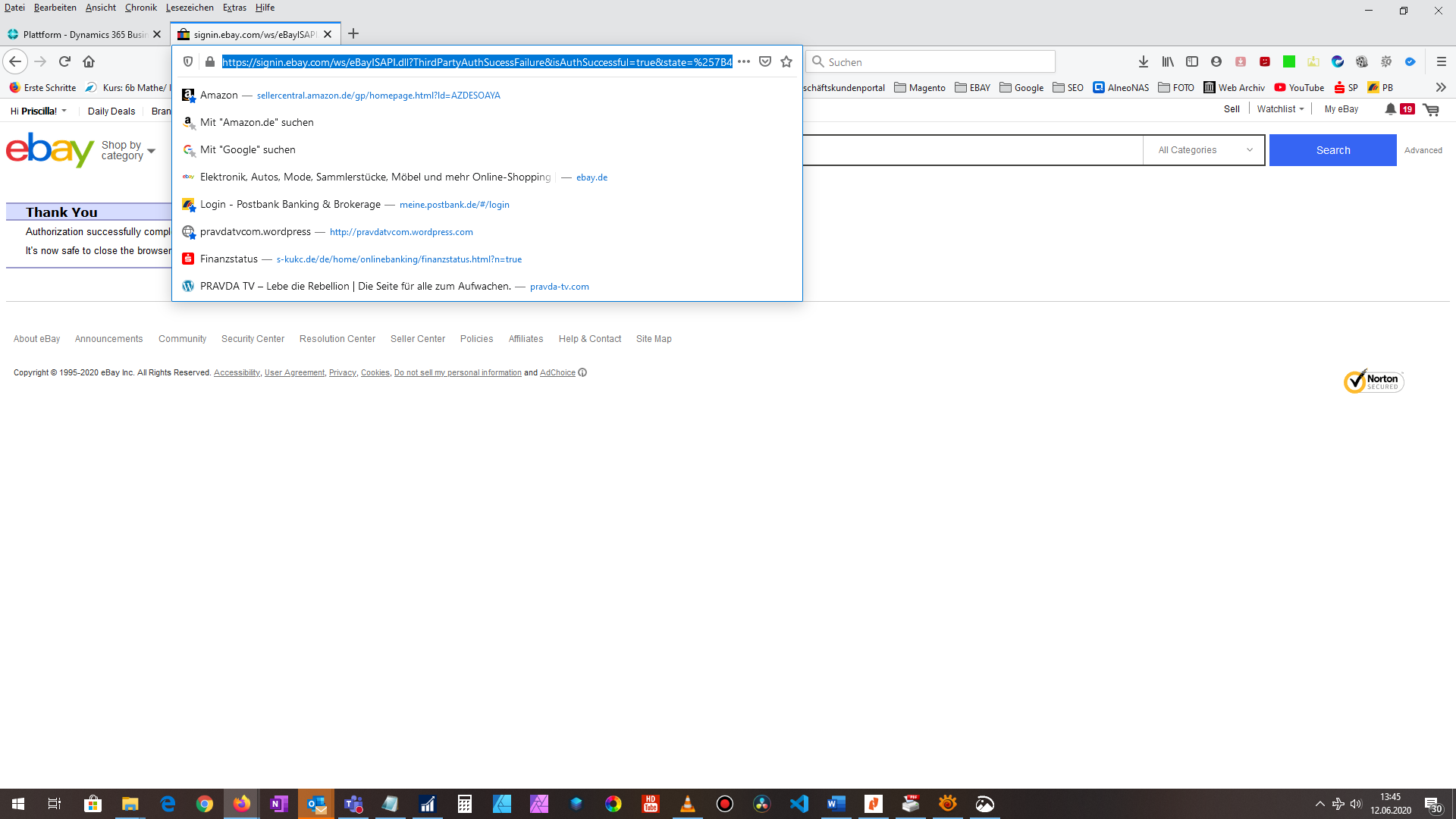The width and height of the screenshot is (1456, 819).
Task: Open the Daily Deals link
Action: coord(111,111)
